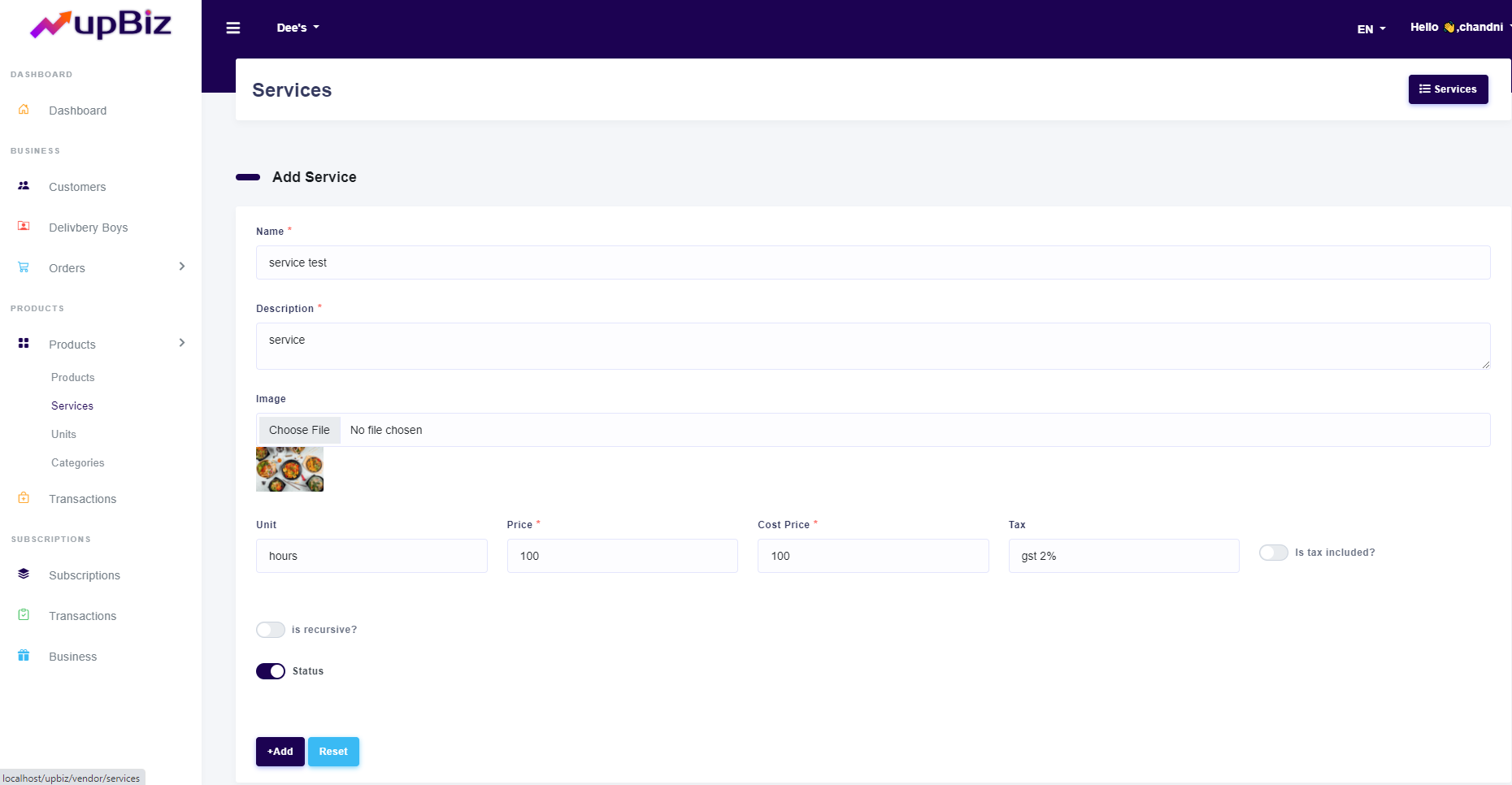Open Units in the Products submenu
The width and height of the screenshot is (1512, 785).
[x=63, y=434]
